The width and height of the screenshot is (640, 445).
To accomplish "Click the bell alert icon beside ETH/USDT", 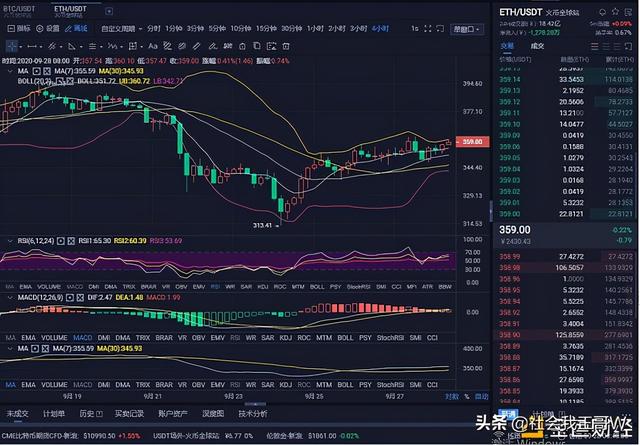I will click(602, 12).
